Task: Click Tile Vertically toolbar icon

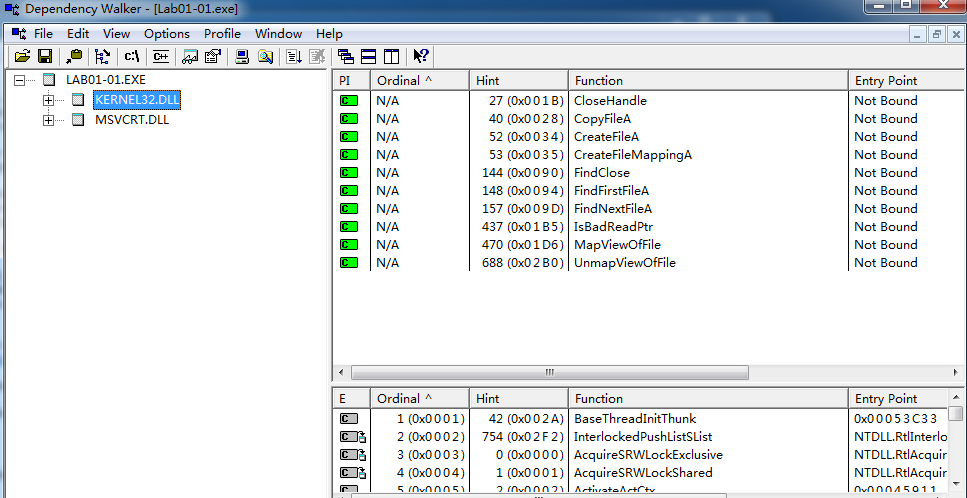Action: (392, 57)
